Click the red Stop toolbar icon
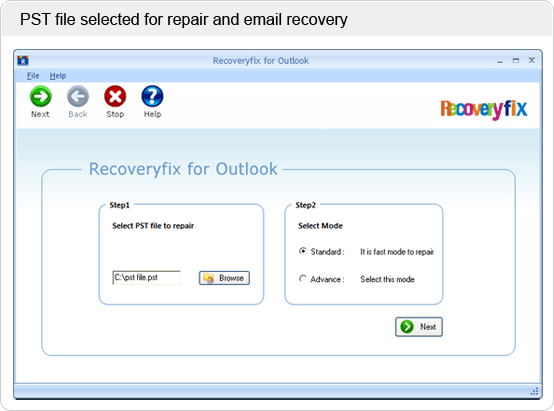The height and width of the screenshot is (411, 554). click(115, 96)
